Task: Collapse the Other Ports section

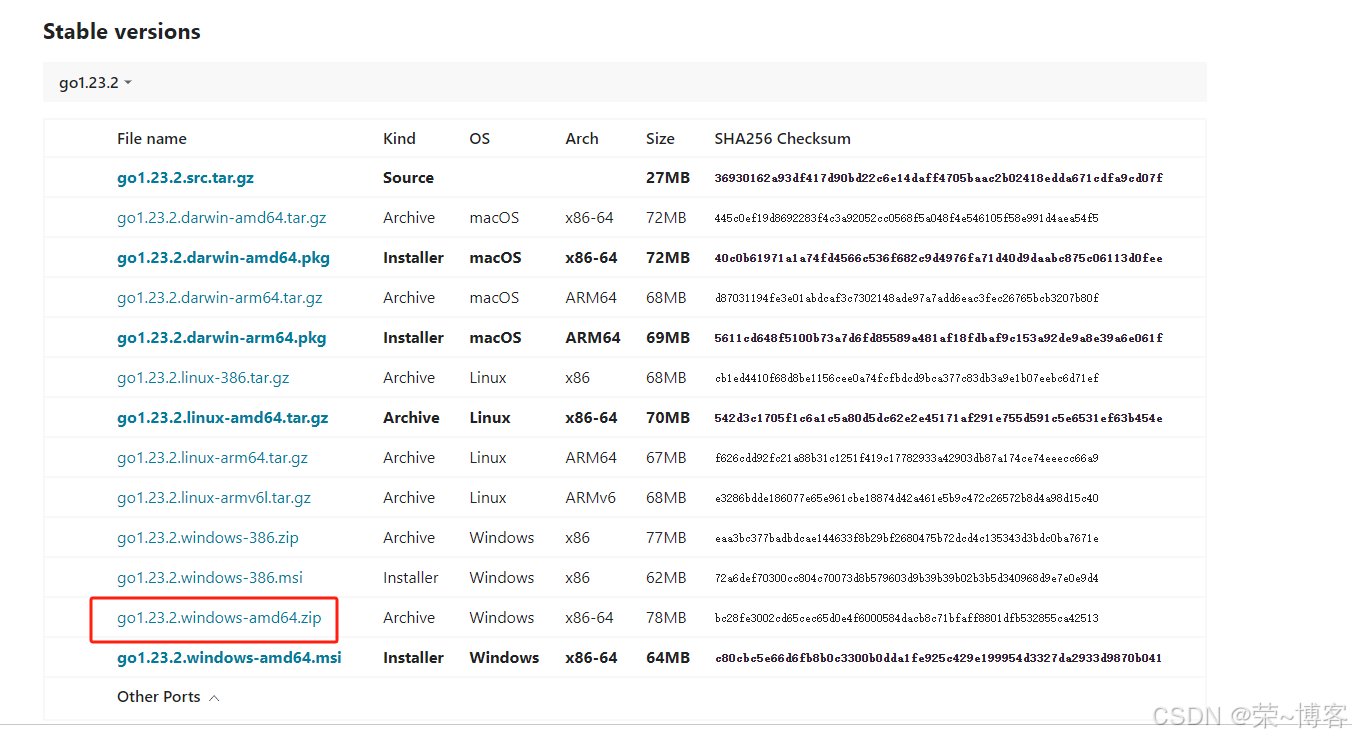Action: pyautogui.click(x=168, y=697)
